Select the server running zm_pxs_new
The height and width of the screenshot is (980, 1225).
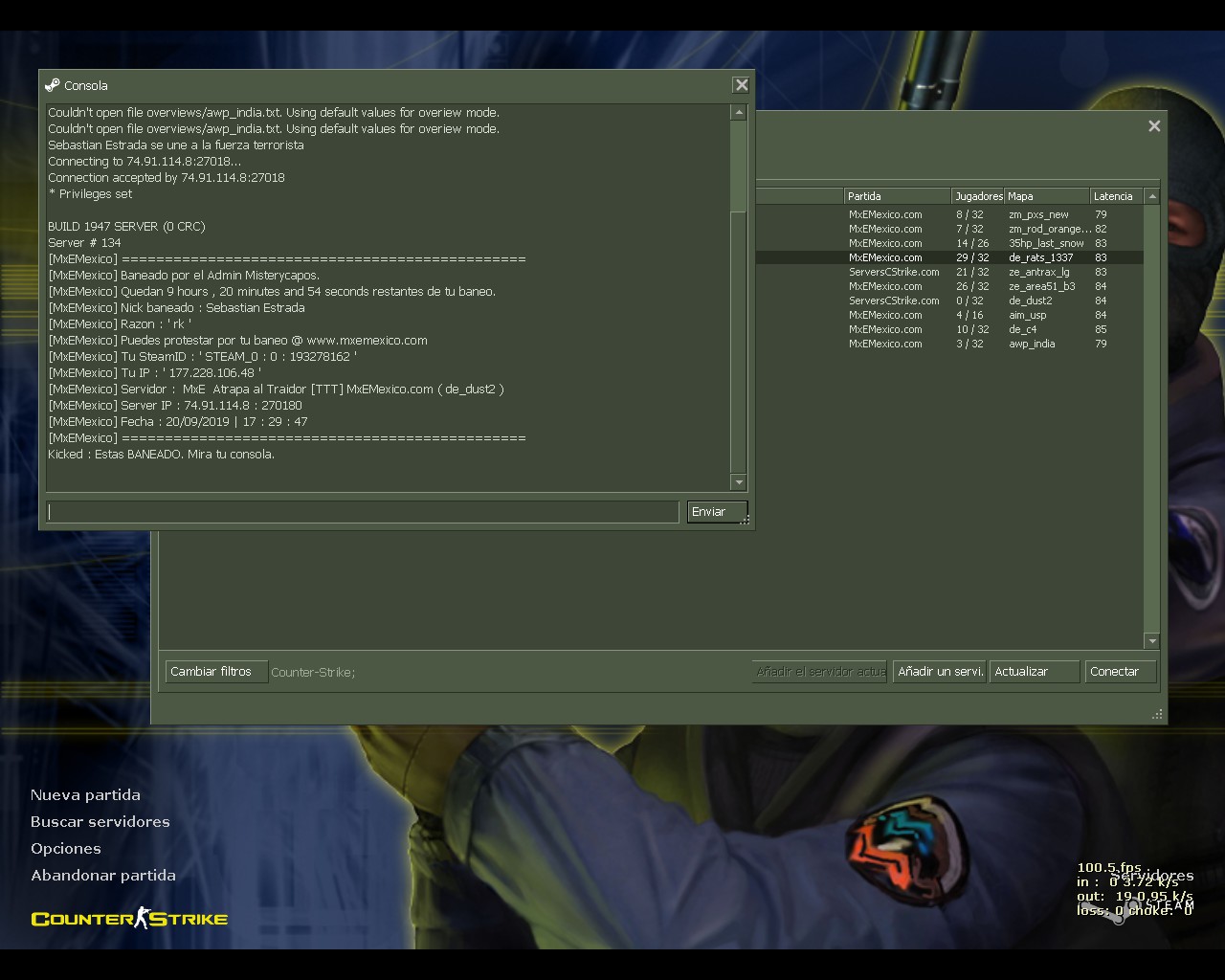click(949, 214)
